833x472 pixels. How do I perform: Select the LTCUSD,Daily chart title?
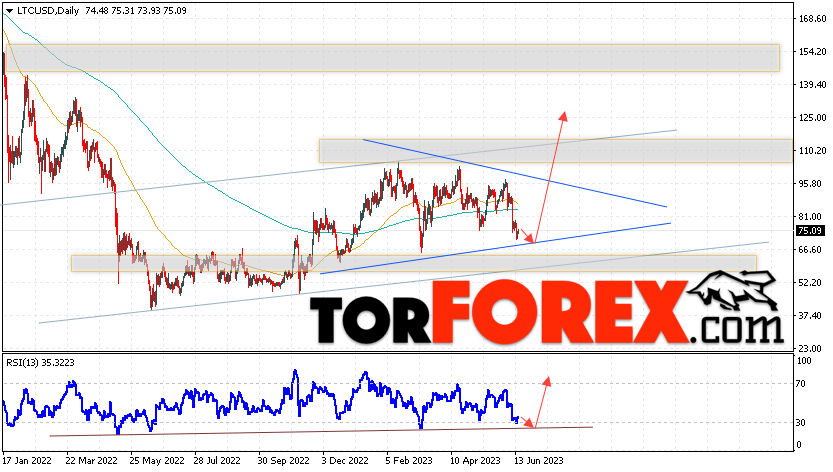[x=48, y=11]
